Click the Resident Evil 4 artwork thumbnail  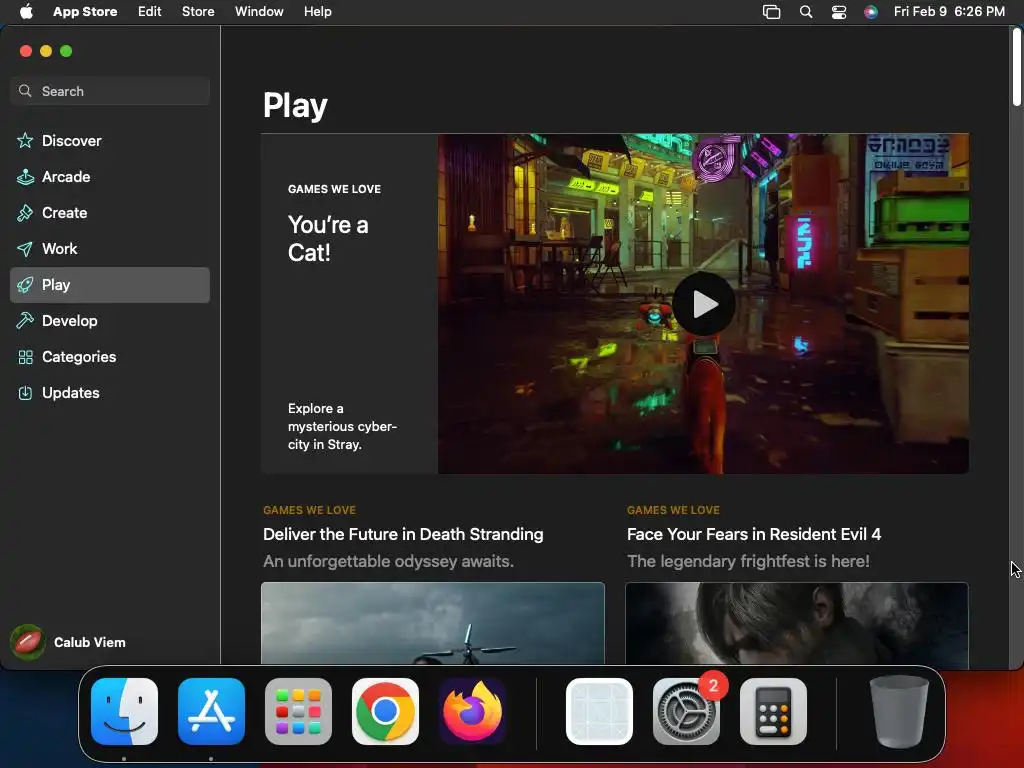pos(797,623)
